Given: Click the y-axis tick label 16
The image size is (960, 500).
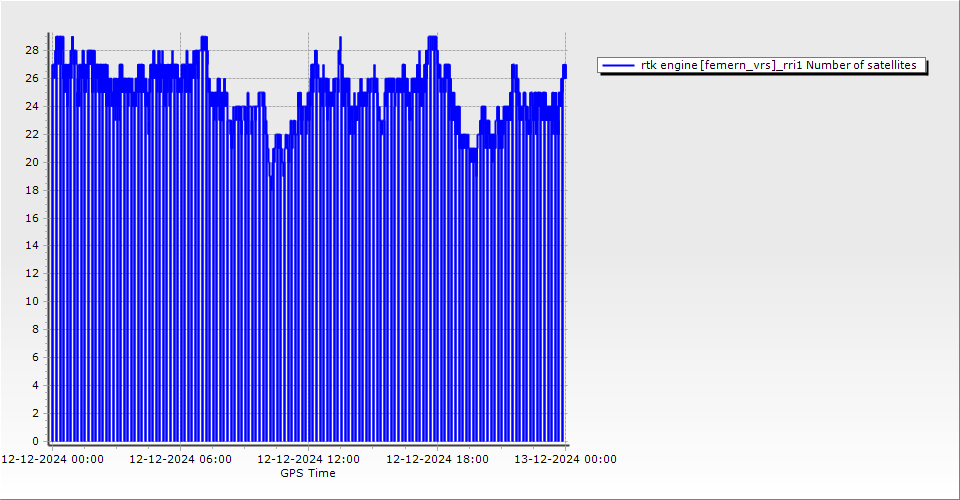Looking at the screenshot, I should (32, 217).
